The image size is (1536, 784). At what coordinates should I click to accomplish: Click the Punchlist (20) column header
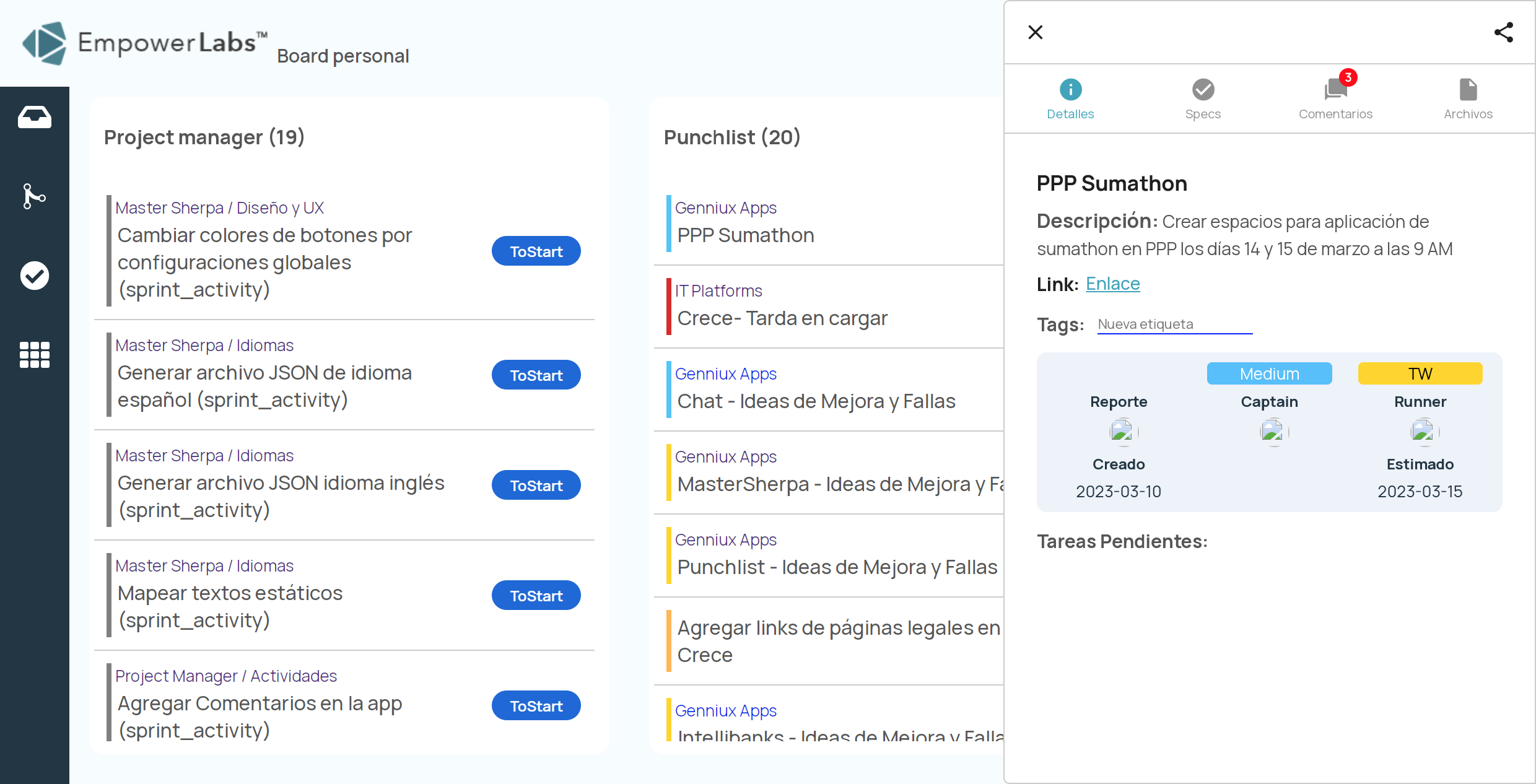coord(732,137)
